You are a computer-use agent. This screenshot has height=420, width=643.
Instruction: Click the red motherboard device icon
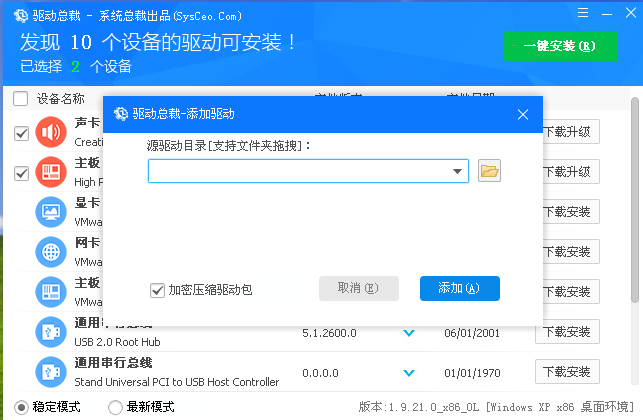51,172
